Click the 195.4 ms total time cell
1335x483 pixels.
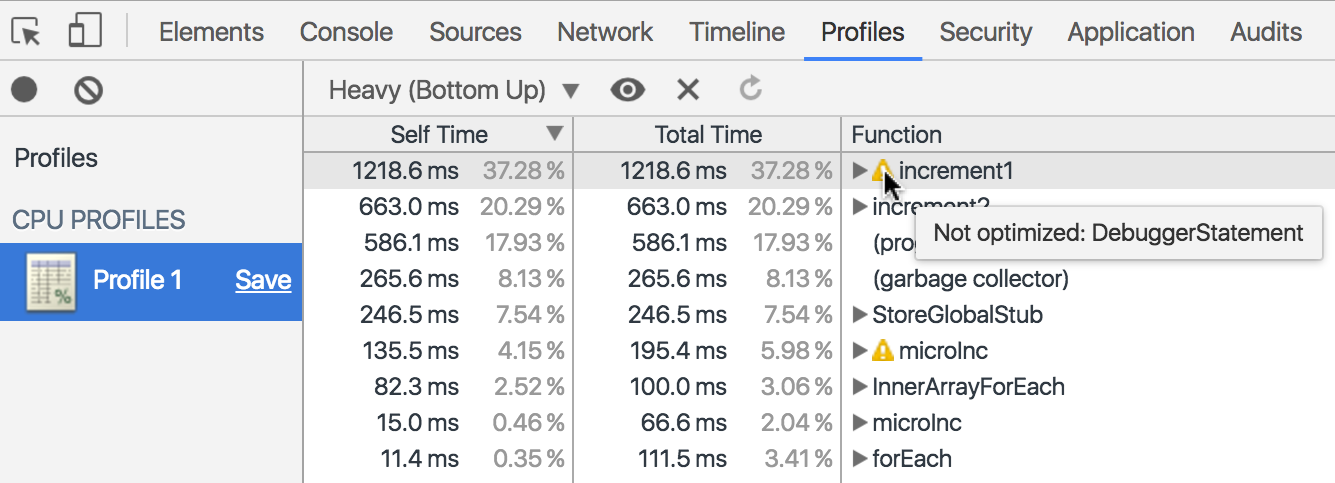click(678, 351)
